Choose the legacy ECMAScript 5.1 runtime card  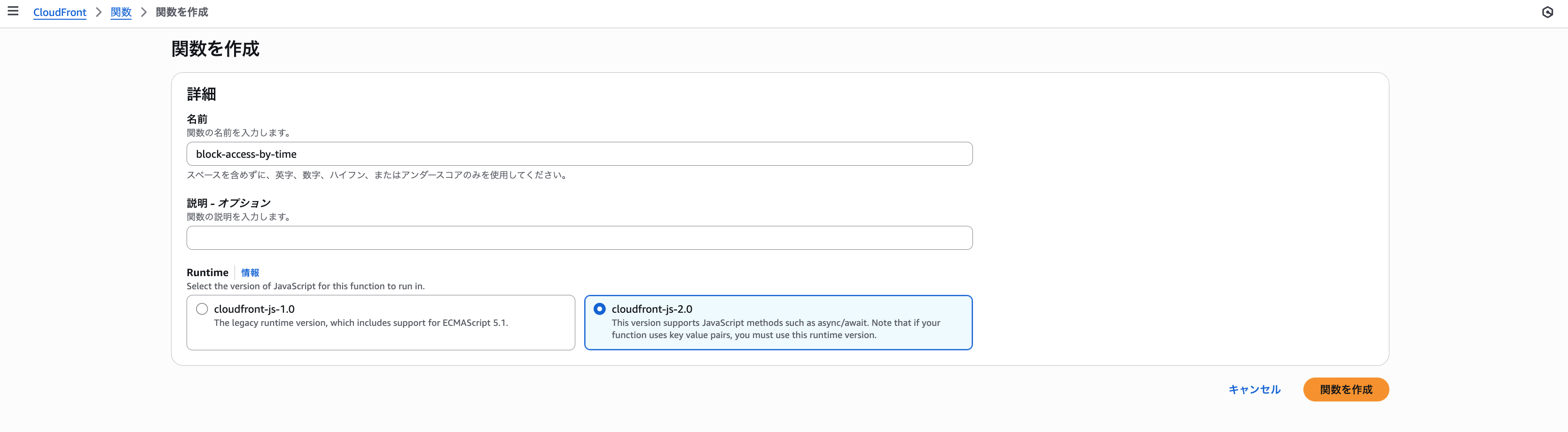point(380,323)
